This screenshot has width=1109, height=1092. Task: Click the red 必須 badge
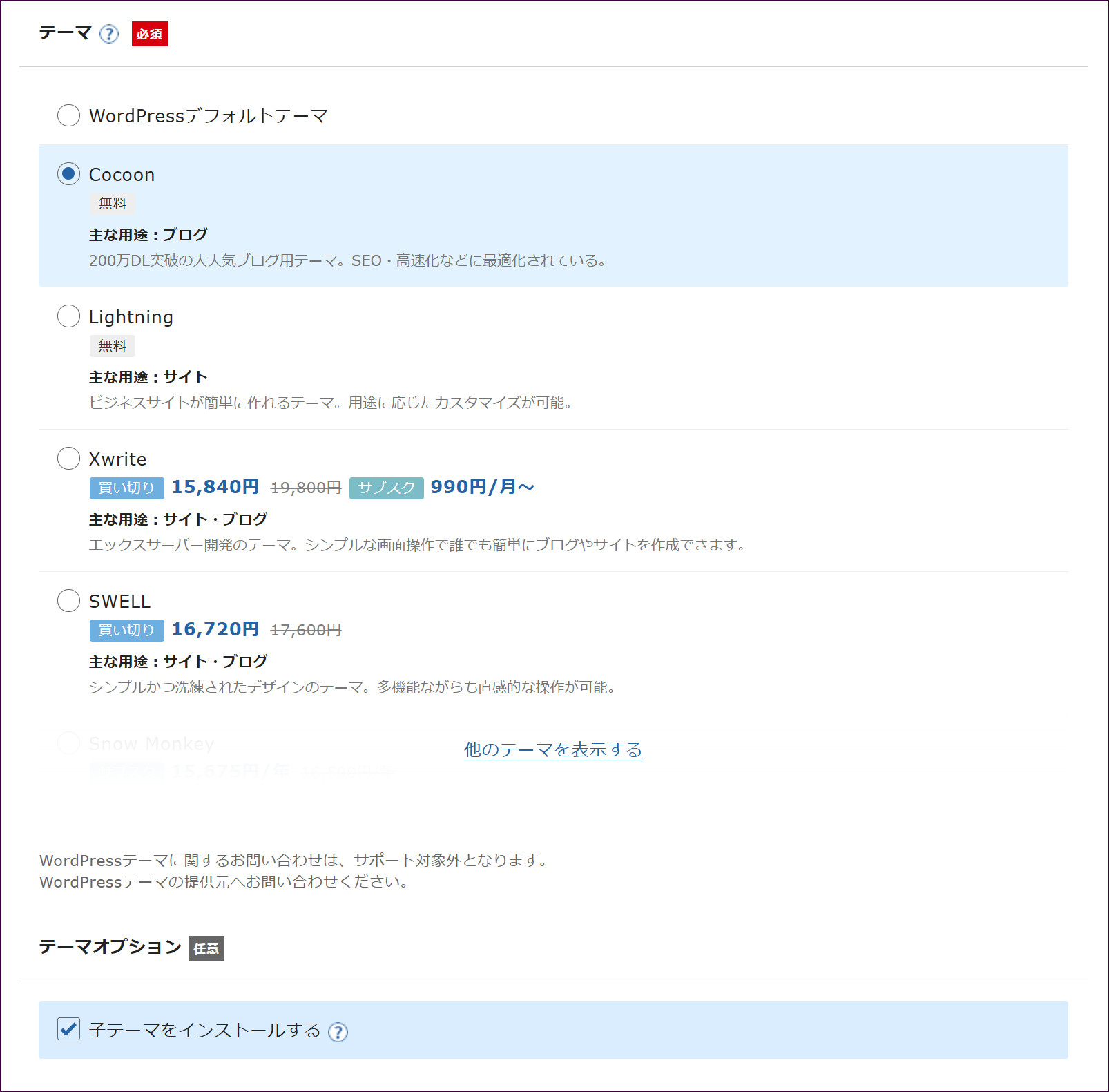[150, 34]
